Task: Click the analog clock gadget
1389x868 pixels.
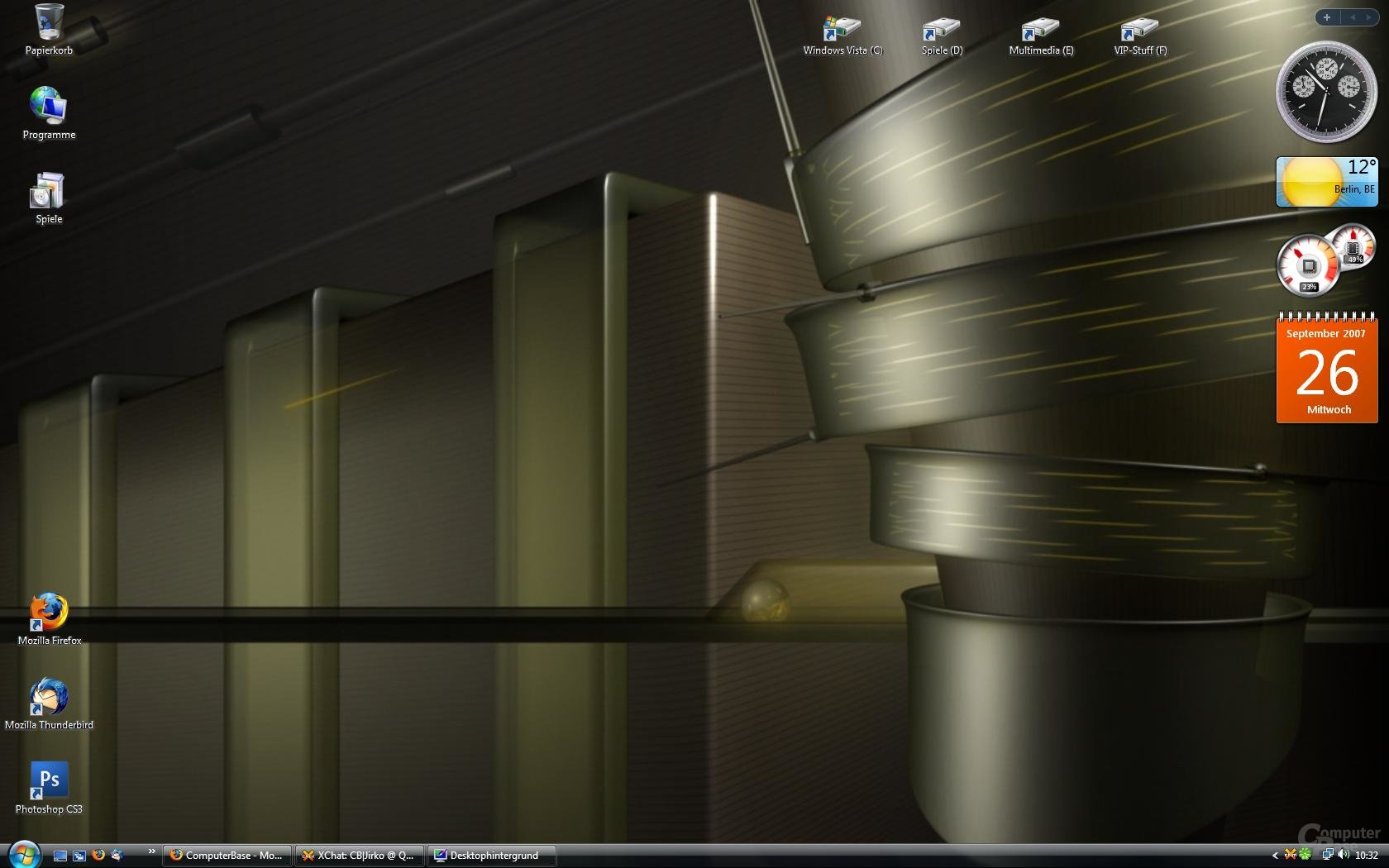Action: 1326,92
